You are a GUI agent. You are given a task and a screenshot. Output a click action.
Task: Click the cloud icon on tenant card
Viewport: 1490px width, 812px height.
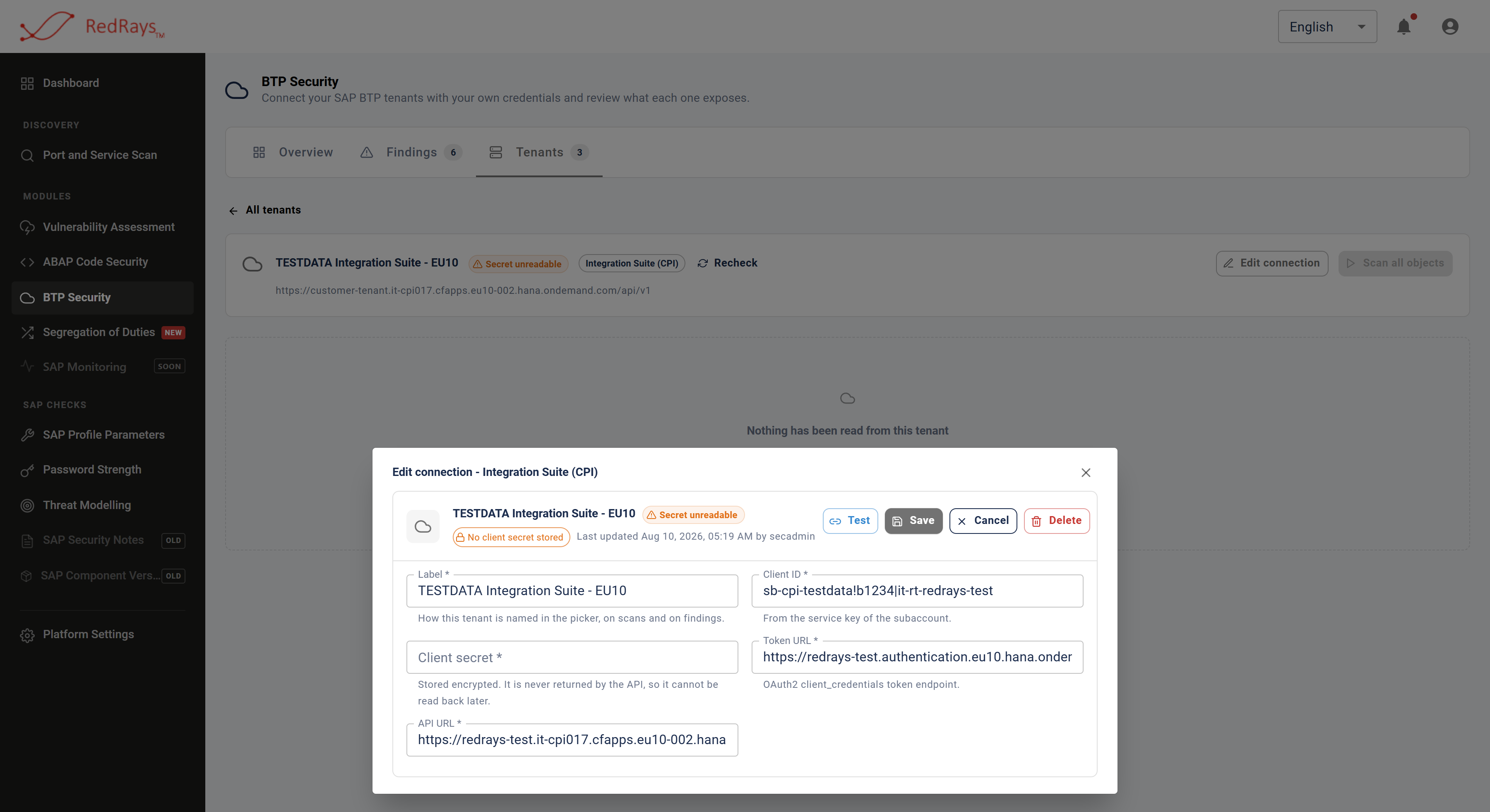(x=252, y=264)
